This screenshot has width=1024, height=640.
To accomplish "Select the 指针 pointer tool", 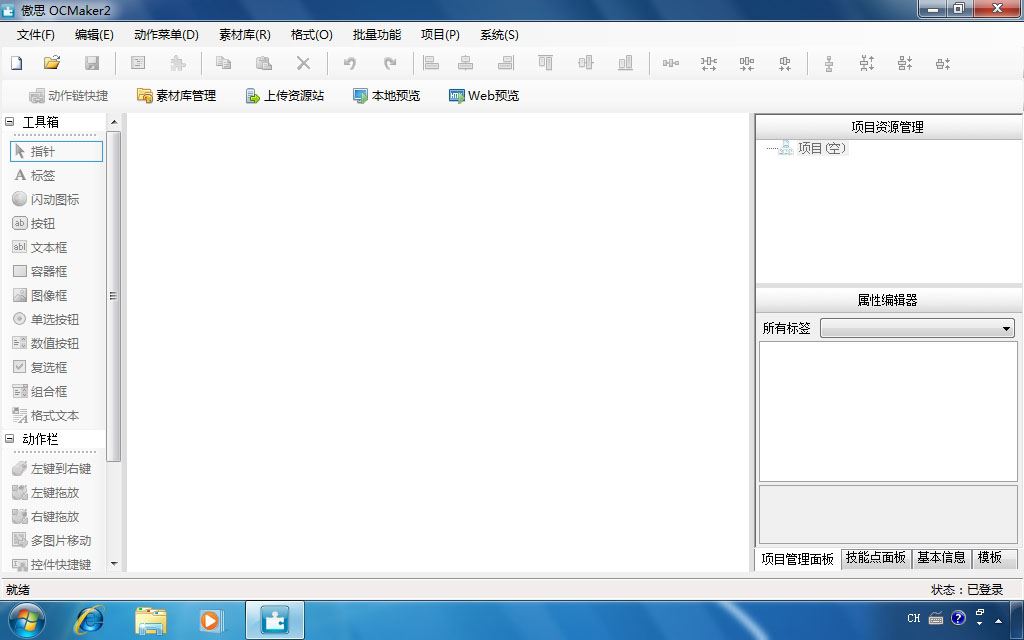I will click(57, 152).
